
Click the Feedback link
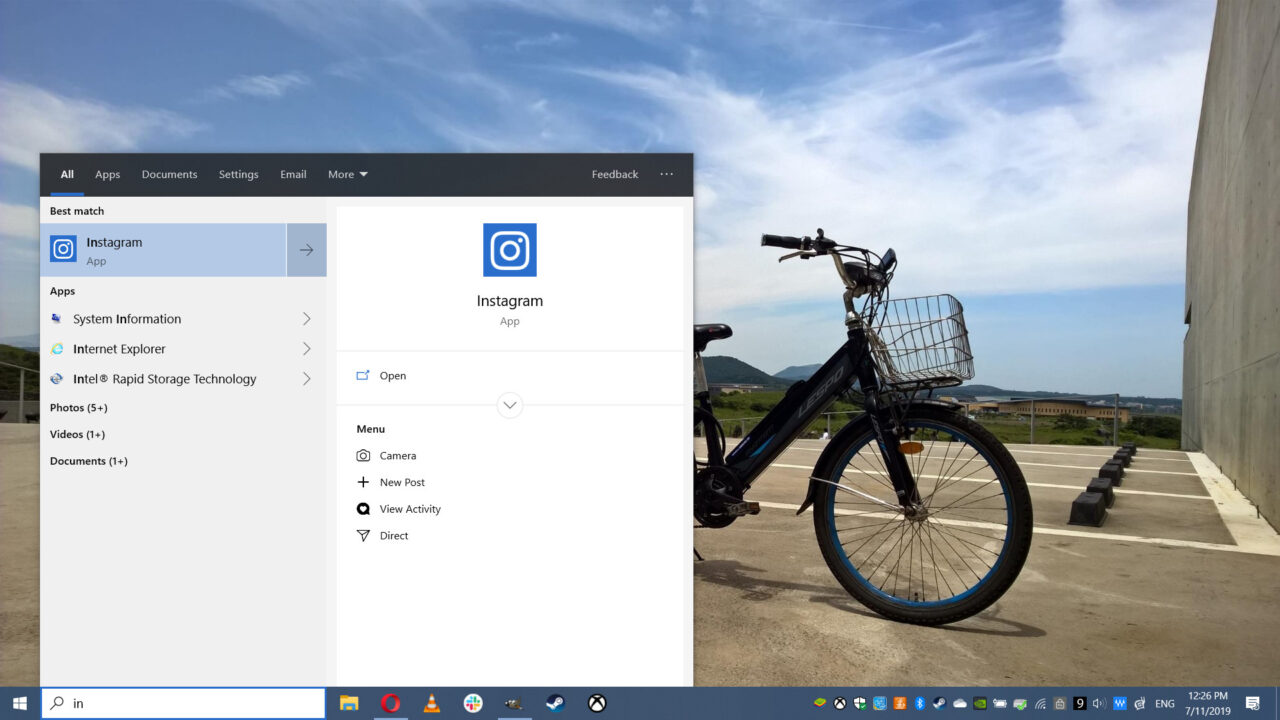point(614,174)
